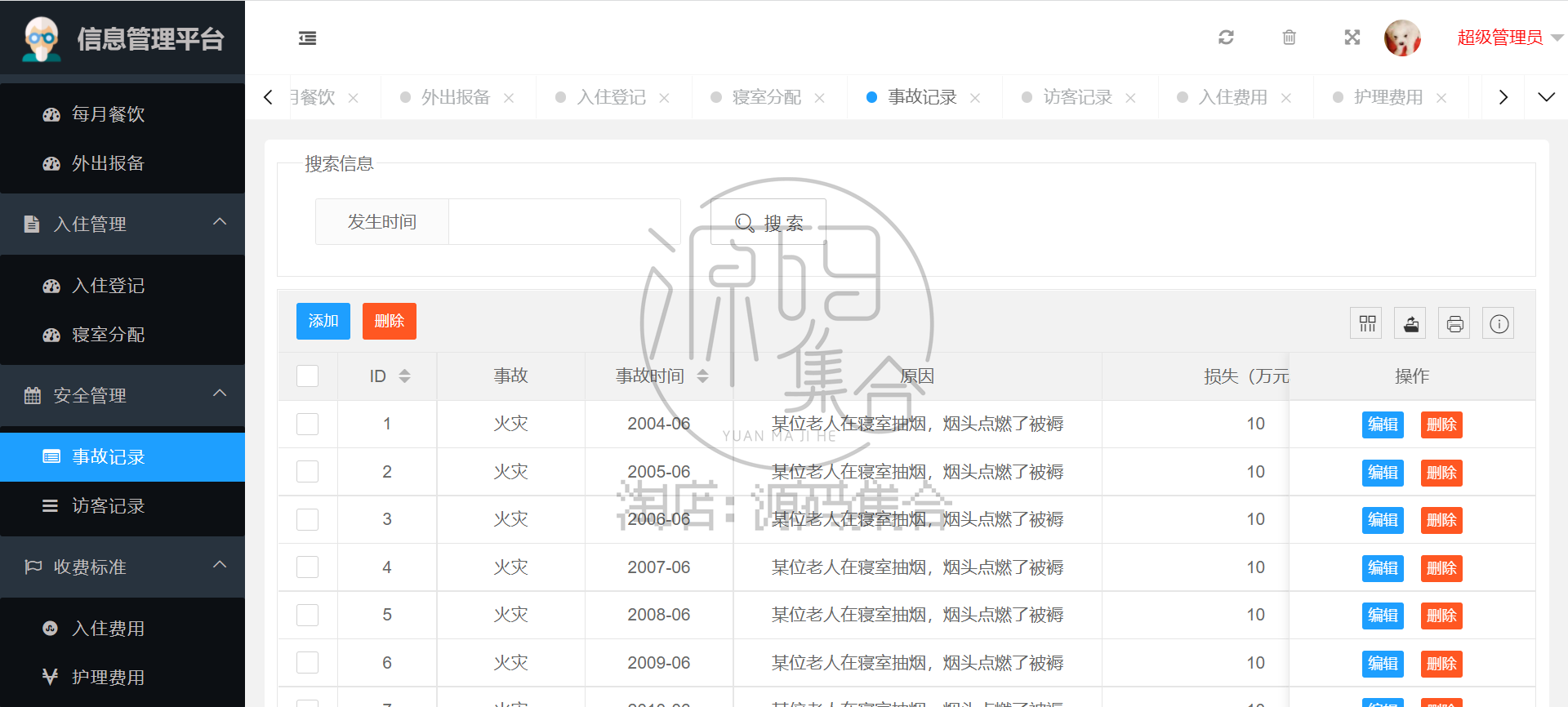Click the blue 添加 button
Viewport: 1568px width, 707px height.
(323, 321)
